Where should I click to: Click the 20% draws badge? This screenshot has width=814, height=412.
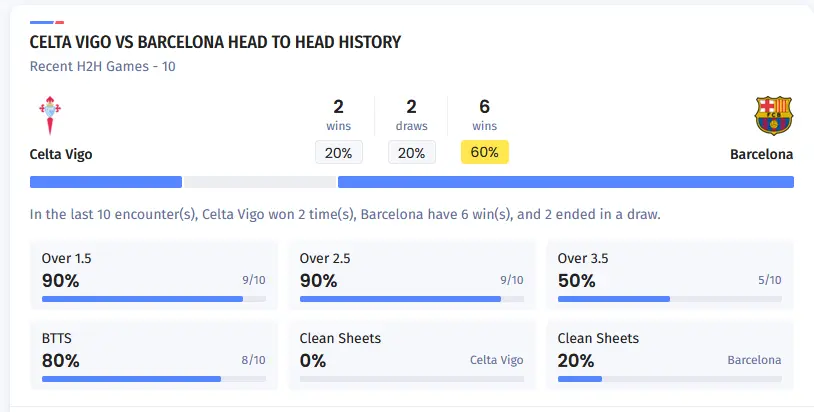(x=412, y=153)
